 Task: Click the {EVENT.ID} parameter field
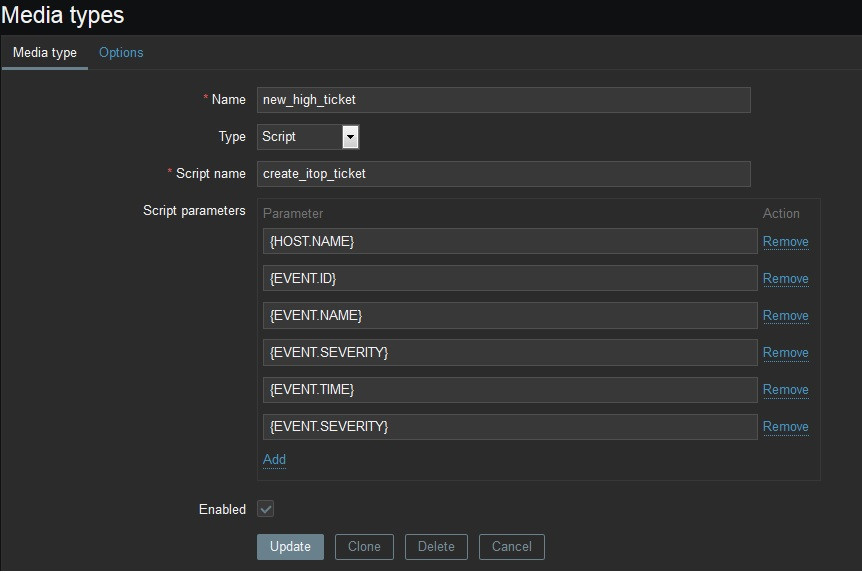pyautogui.click(x=510, y=278)
